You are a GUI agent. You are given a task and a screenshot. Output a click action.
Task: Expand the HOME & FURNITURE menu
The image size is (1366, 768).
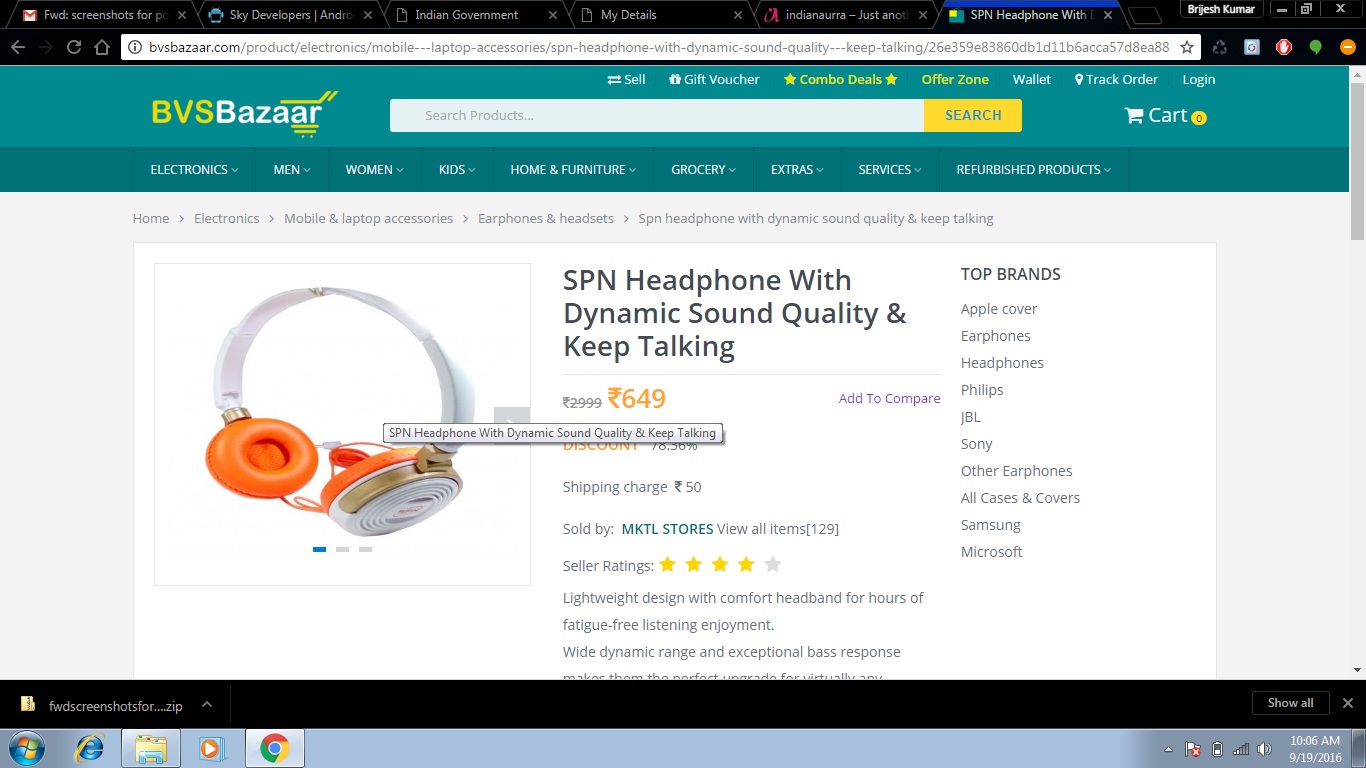[573, 170]
